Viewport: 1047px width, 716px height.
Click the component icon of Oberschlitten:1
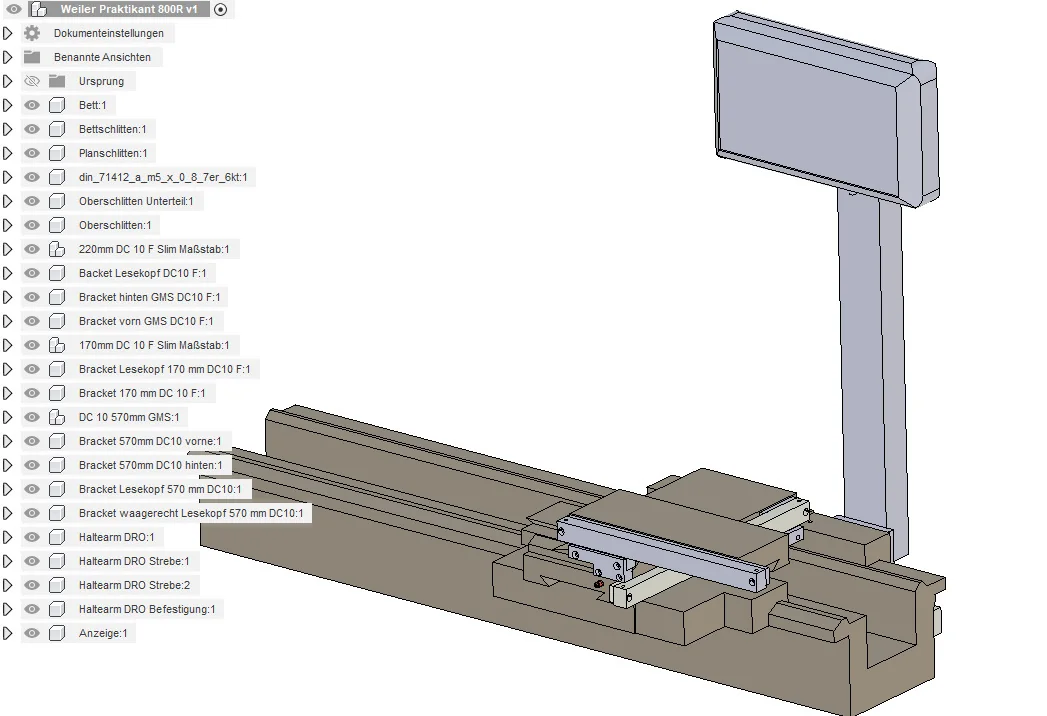[x=57, y=225]
